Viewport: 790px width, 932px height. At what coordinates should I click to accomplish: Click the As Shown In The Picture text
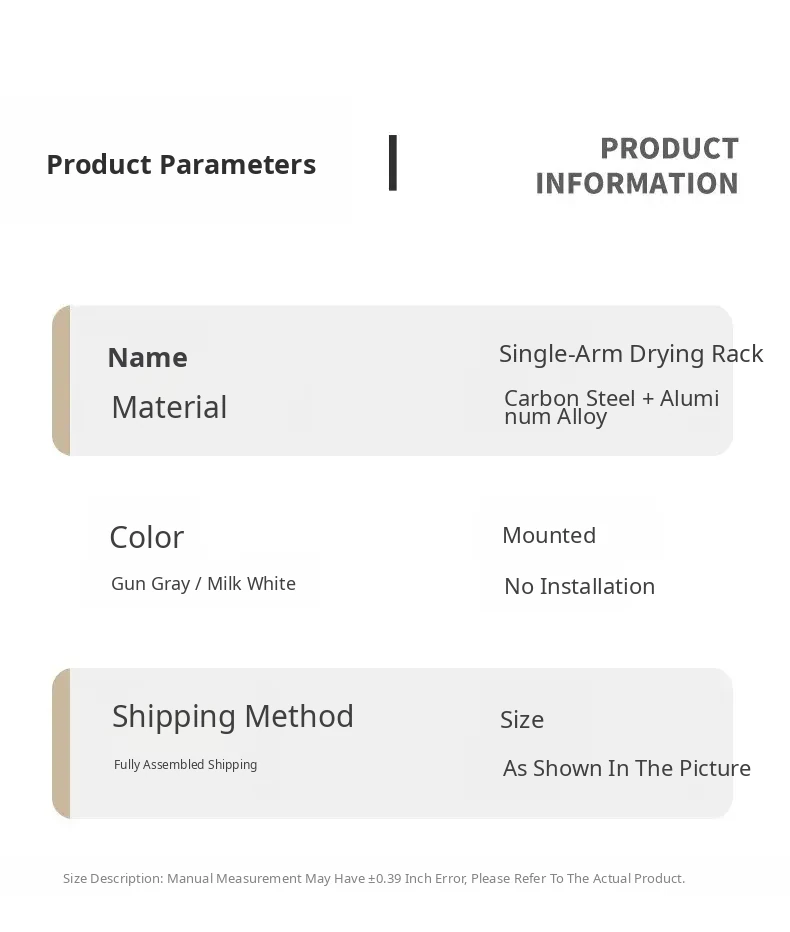click(627, 768)
